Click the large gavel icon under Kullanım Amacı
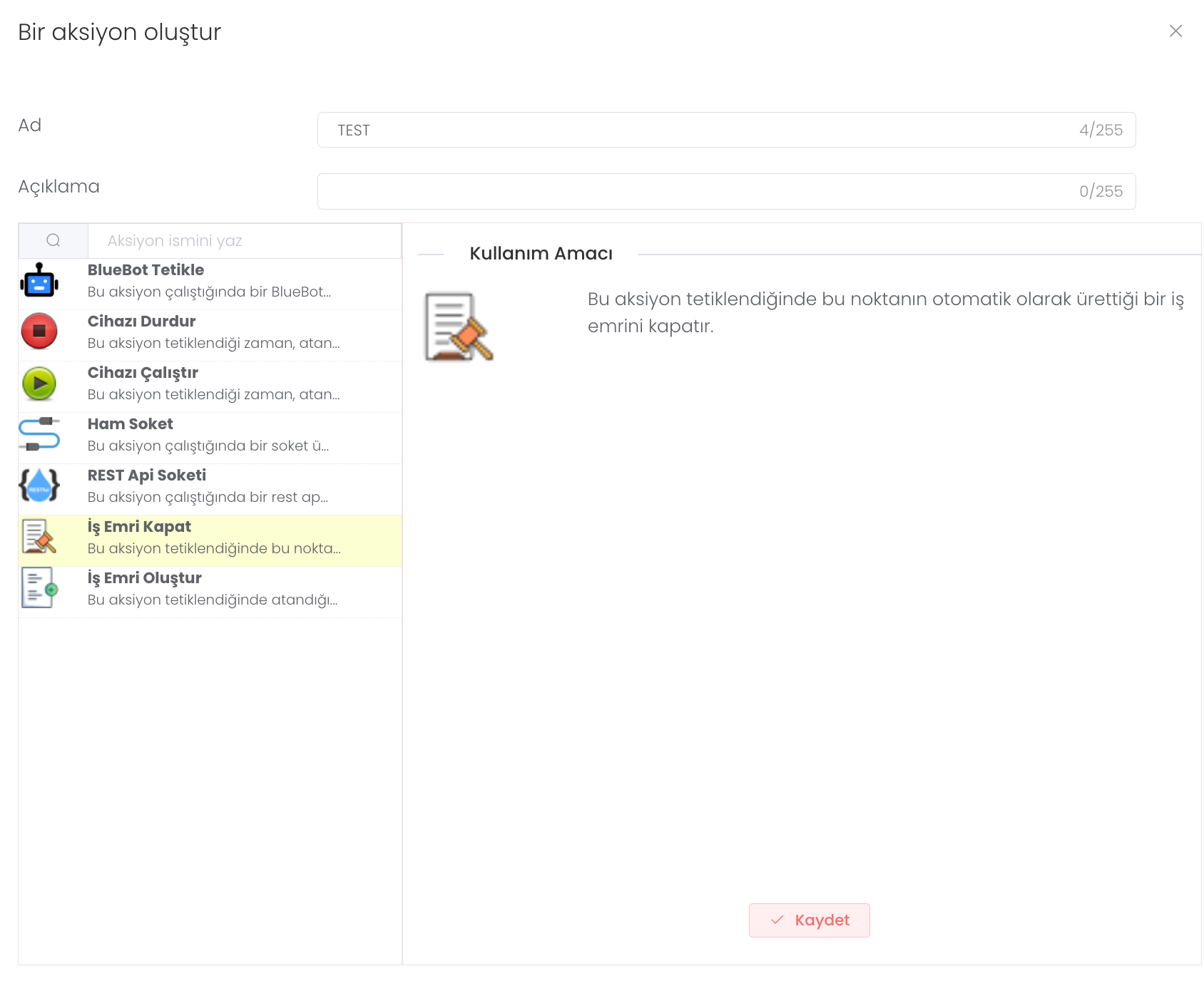1204x991 pixels. [x=459, y=327]
